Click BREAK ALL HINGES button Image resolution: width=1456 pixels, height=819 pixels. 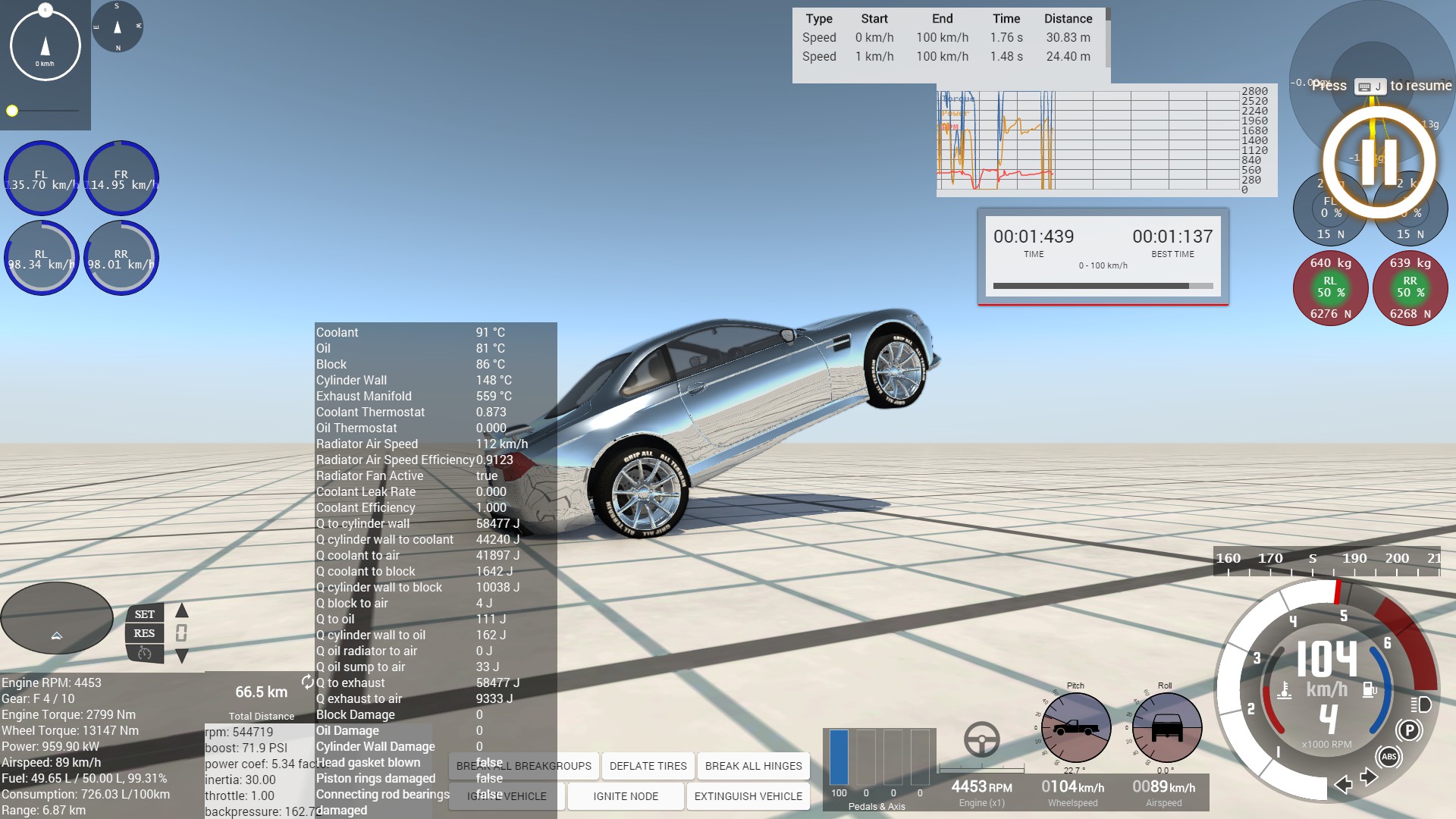tap(753, 766)
